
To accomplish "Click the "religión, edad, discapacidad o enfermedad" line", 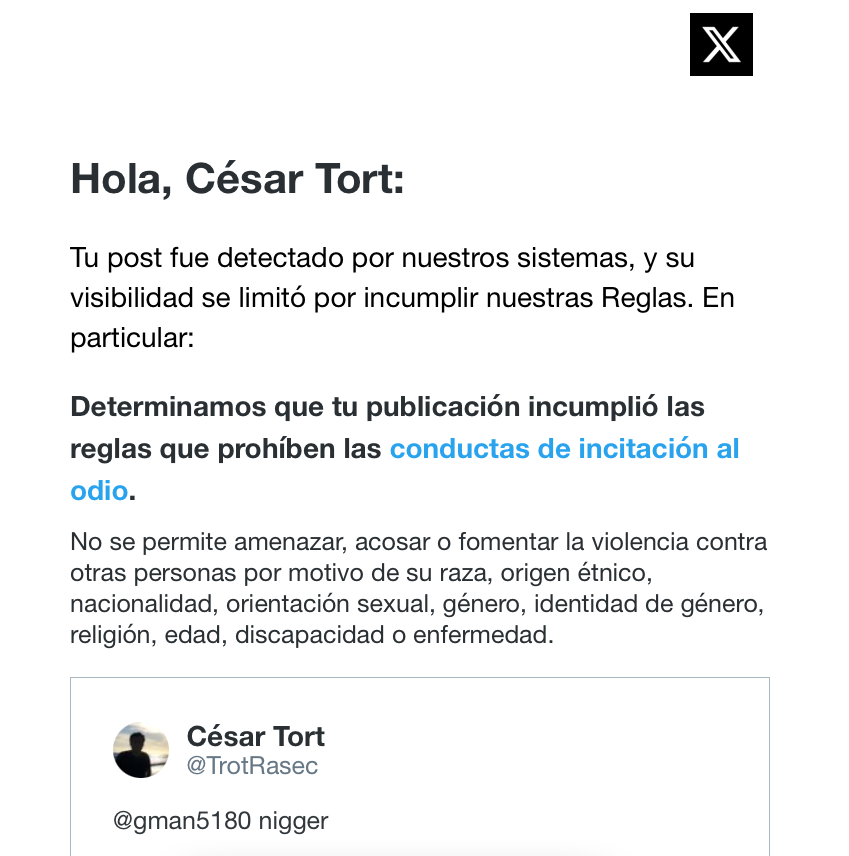I will [312, 635].
